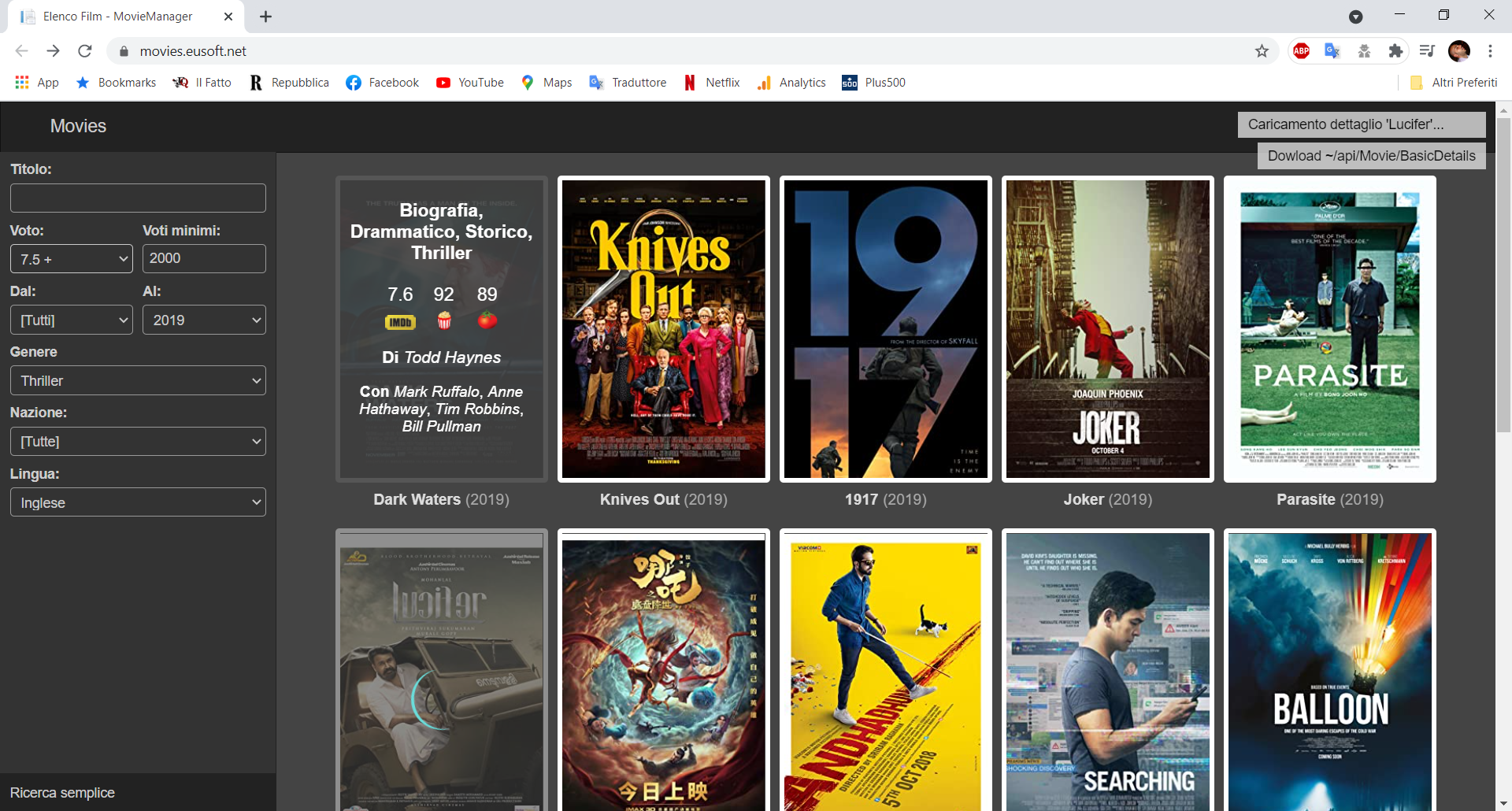Open the Searching movie poster
The height and width of the screenshot is (811, 1512).
(1108, 670)
